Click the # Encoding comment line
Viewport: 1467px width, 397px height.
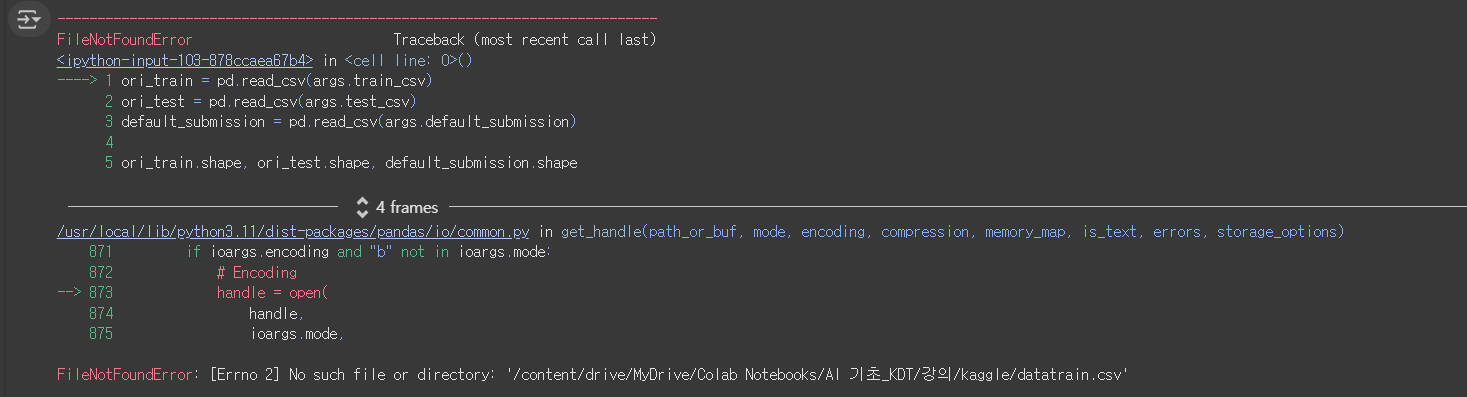coord(257,272)
